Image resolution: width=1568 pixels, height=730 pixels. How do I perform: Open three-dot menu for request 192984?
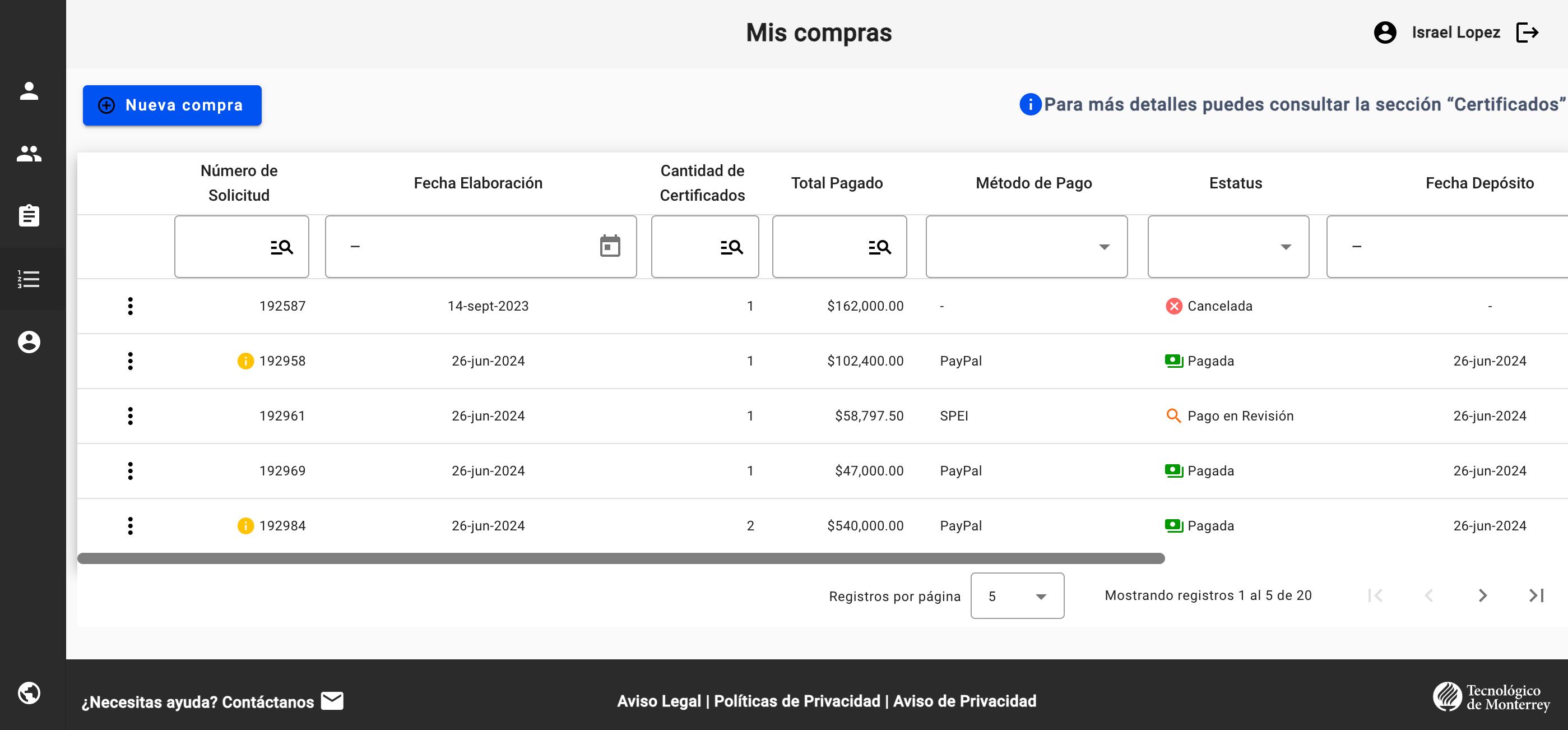[x=130, y=525]
